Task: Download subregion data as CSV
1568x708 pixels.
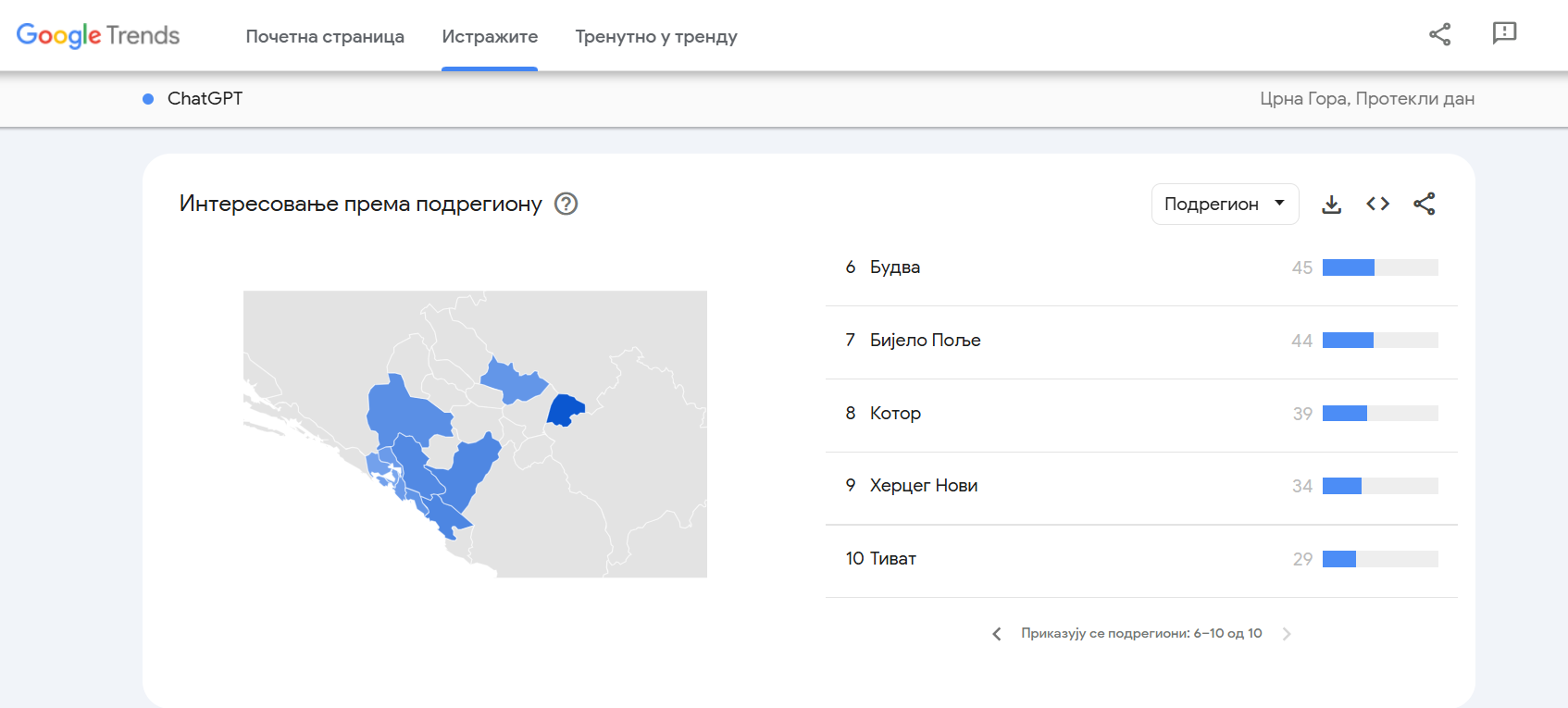Action: [x=1331, y=204]
